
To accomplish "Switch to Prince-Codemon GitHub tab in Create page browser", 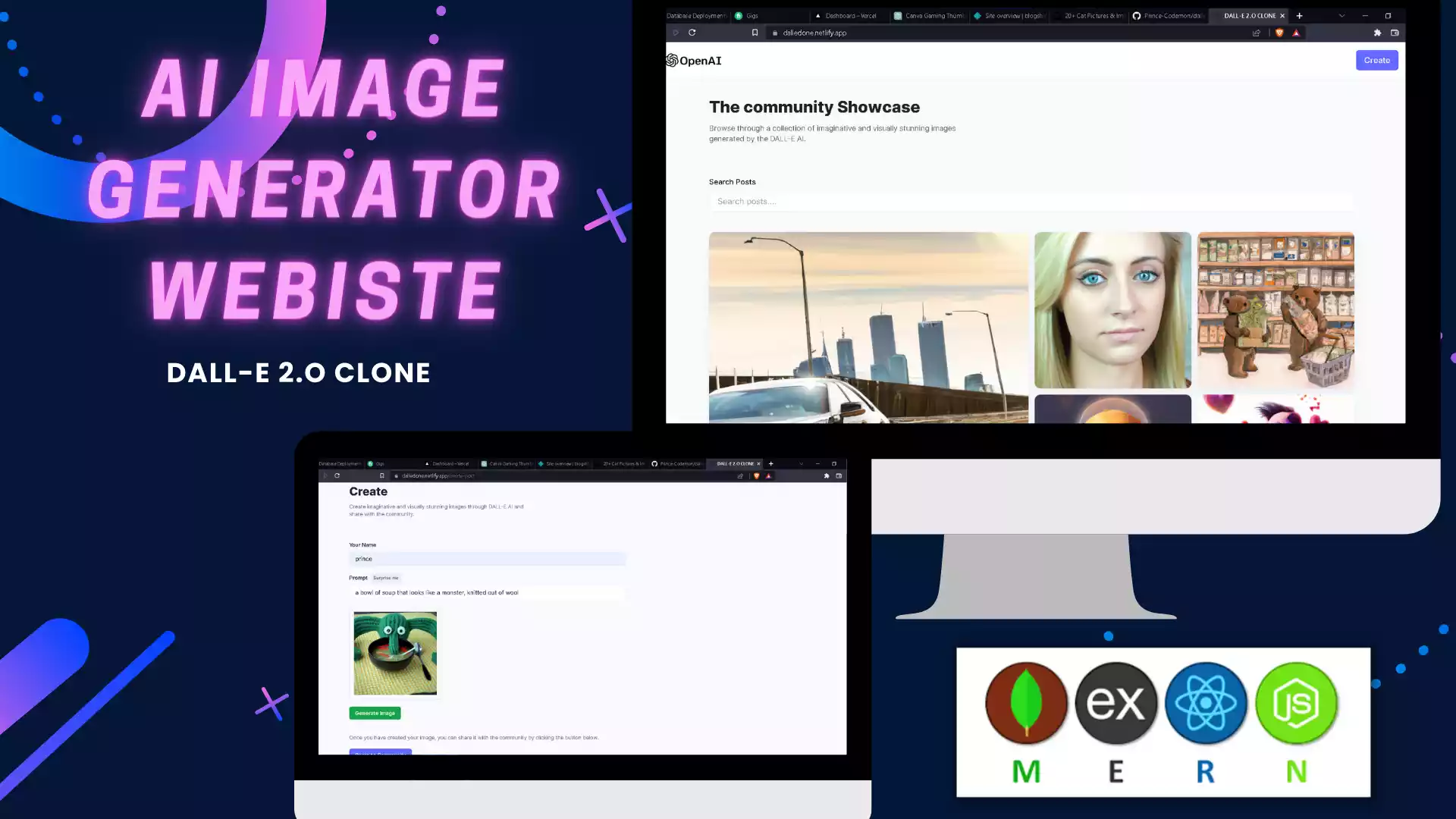I will point(676,463).
